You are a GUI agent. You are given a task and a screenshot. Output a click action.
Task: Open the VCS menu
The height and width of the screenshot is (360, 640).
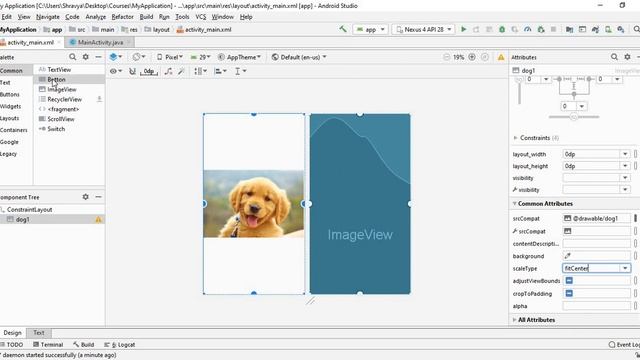click(200, 17)
